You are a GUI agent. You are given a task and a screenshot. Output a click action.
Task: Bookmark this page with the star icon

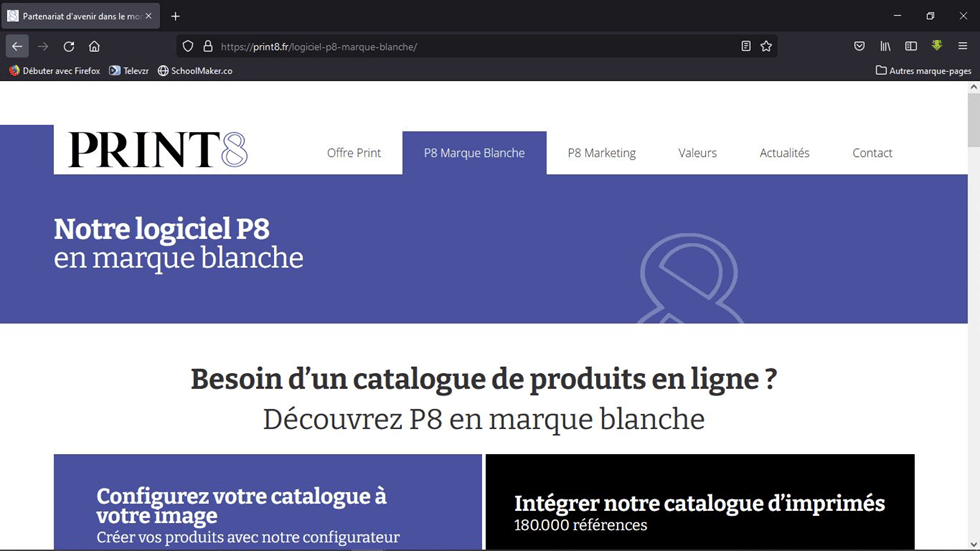point(766,46)
